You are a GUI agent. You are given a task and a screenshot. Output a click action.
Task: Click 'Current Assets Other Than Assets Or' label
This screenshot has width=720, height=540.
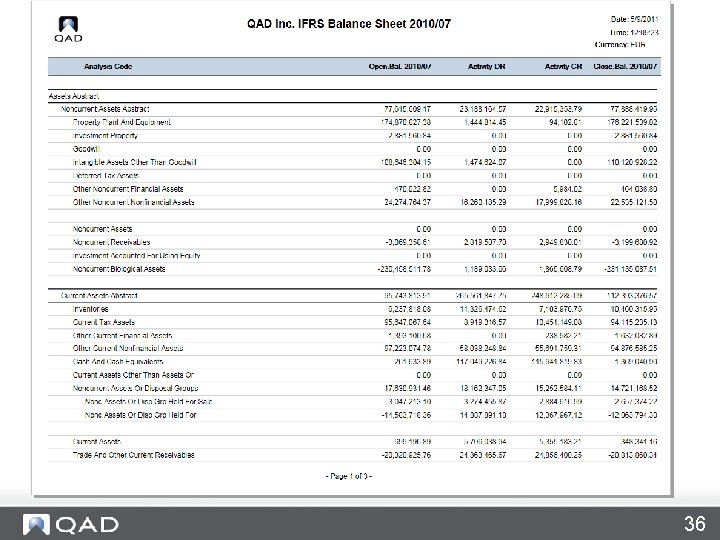133,375
